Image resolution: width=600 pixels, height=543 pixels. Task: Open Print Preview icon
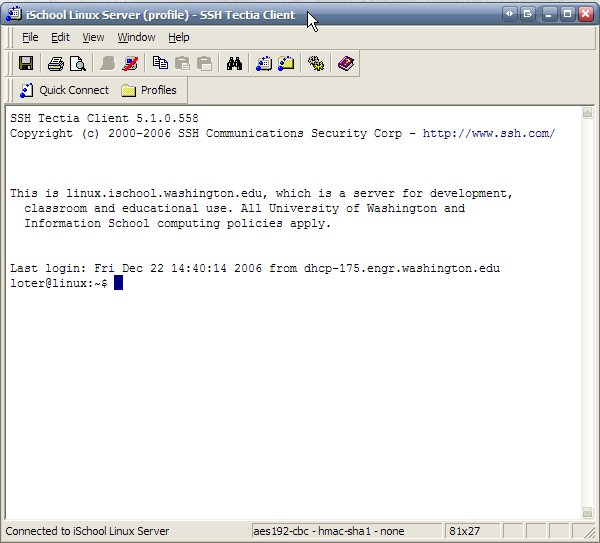point(78,64)
